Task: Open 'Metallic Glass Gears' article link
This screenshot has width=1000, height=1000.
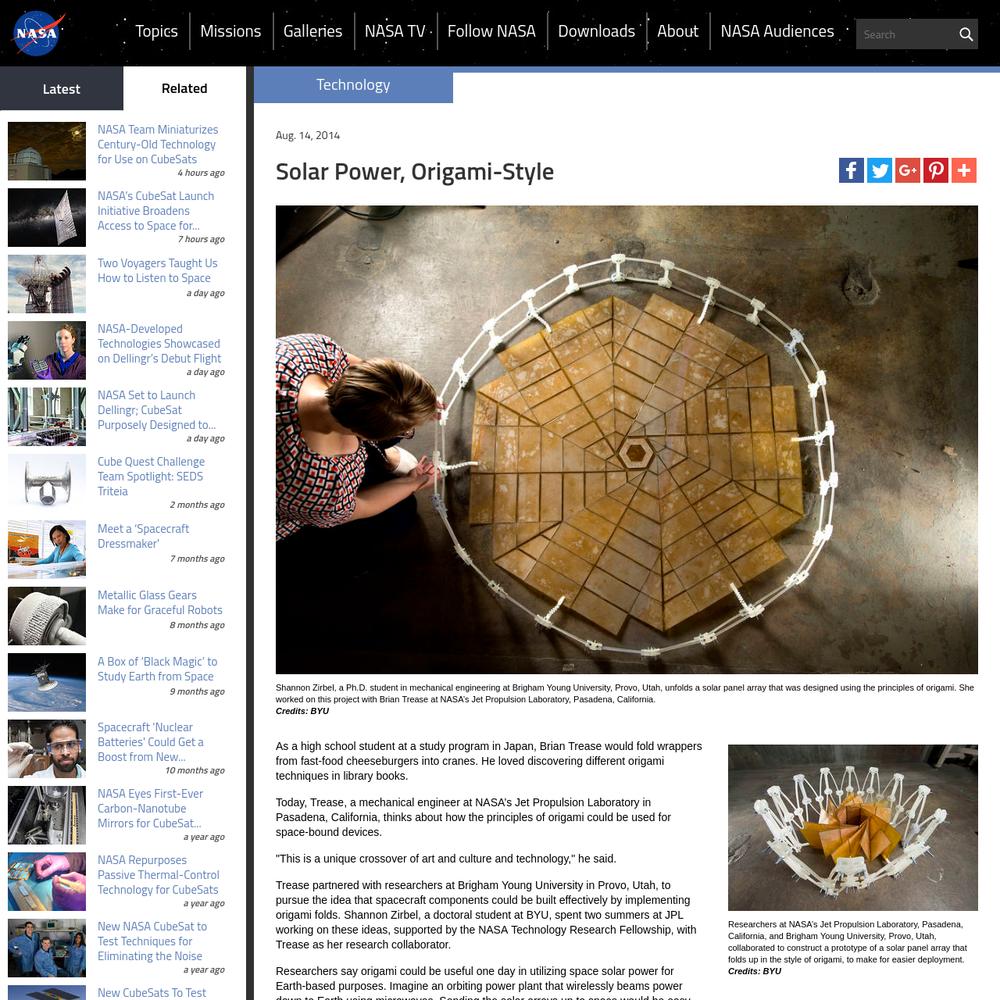Action: pos(159,602)
